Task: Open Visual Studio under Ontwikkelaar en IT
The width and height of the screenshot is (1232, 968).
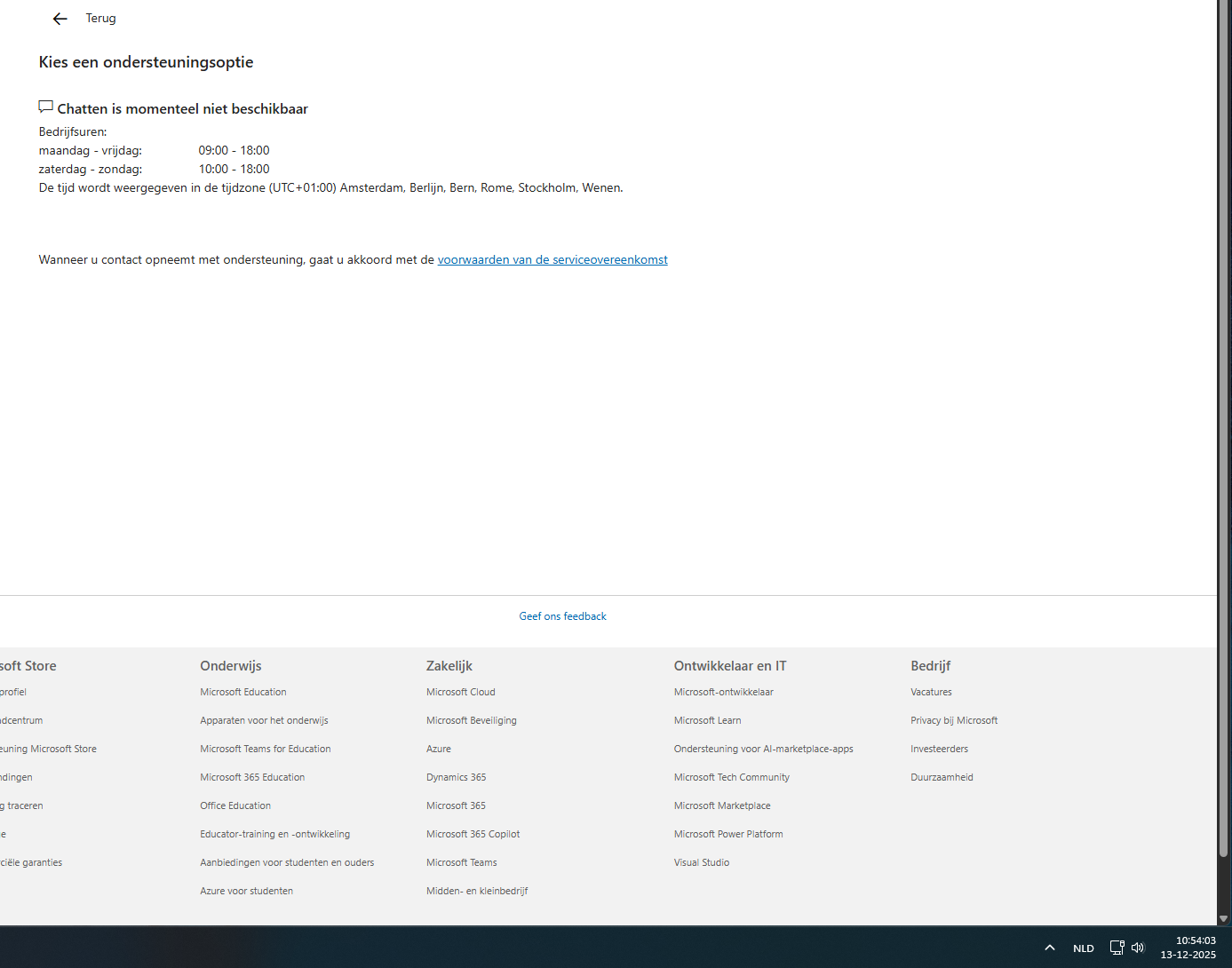Action: coord(701,862)
